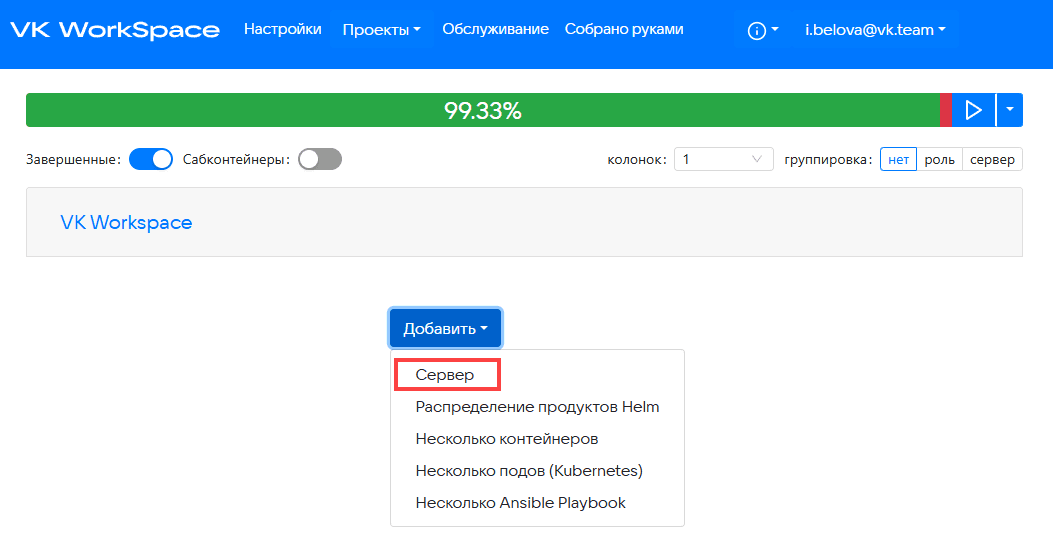Viewport: 1053px width, 548px height.
Task: Open the i.belova@vk.team account menu
Action: tap(875, 30)
